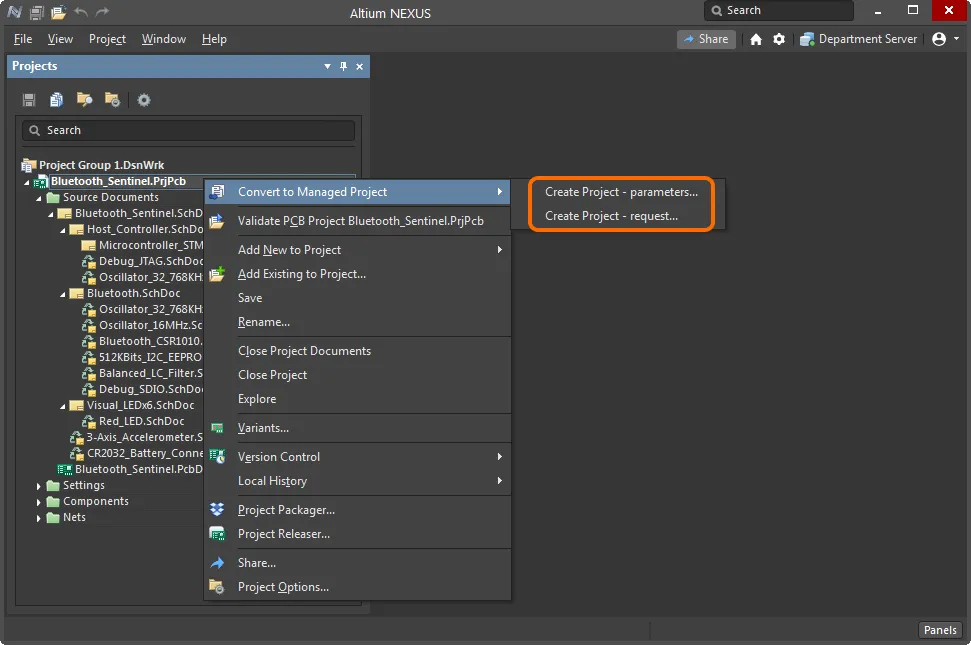
Task: Click the Redo arrow in title bar
Action: click(x=102, y=12)
